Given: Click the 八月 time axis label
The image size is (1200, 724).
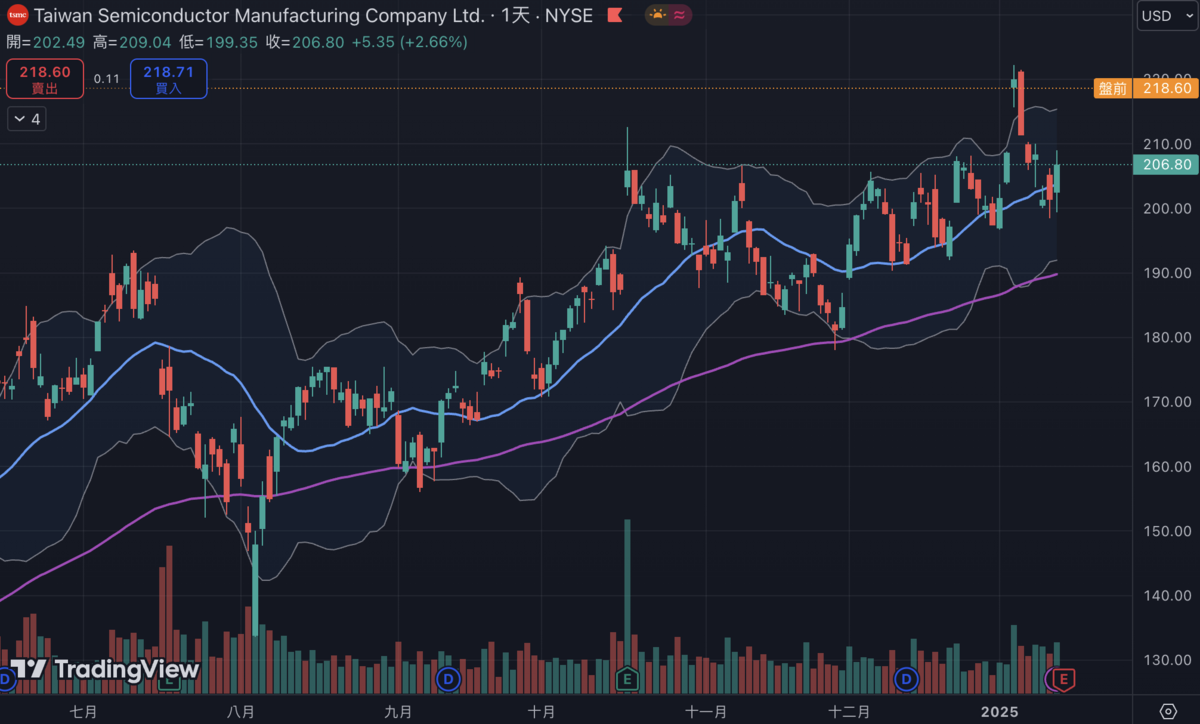Looking at the screenshot, I should point(241,711).
